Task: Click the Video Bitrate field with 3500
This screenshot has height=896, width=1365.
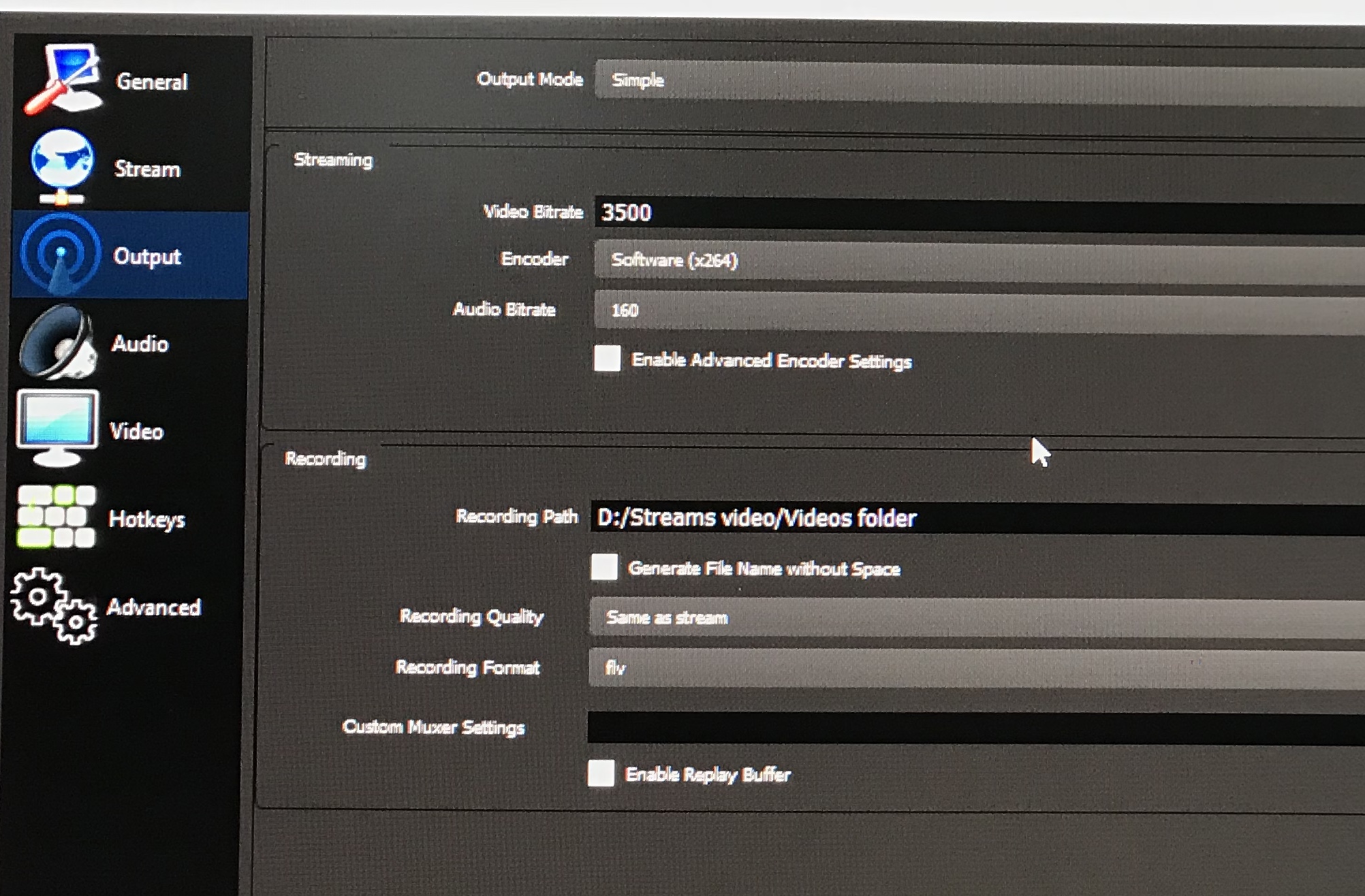Action: pyautogui.click(x=979, y=214)
